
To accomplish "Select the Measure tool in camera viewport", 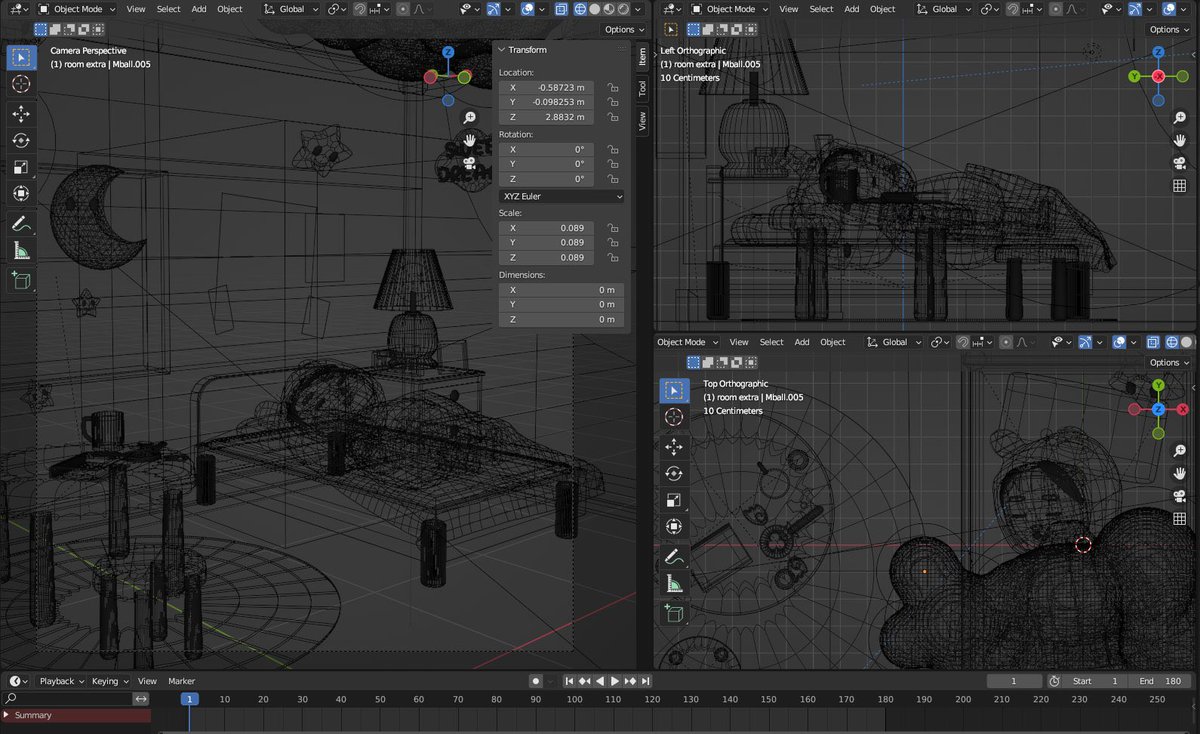I will [x=21, y=251].
